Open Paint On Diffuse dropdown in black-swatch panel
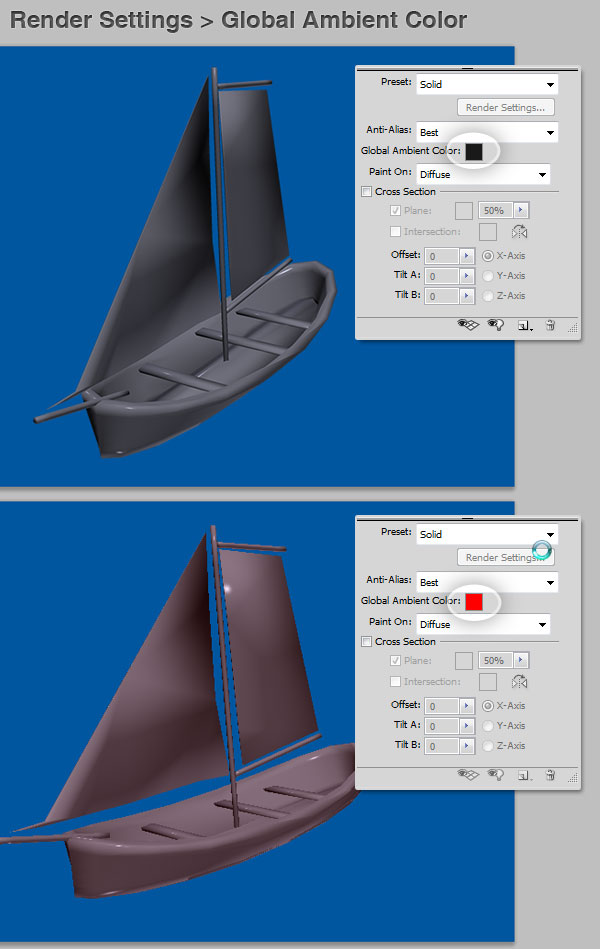600x949 pixels. click(x=483, y=174)
